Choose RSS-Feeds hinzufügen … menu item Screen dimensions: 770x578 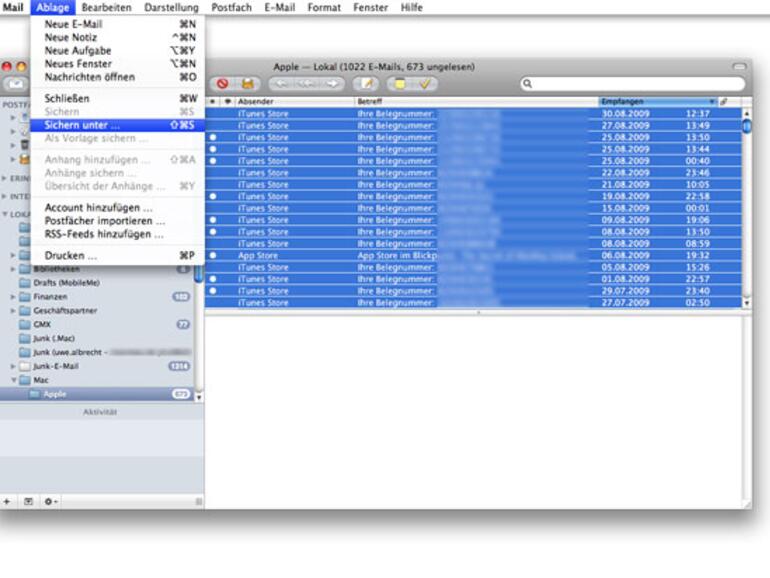(117, 234)
